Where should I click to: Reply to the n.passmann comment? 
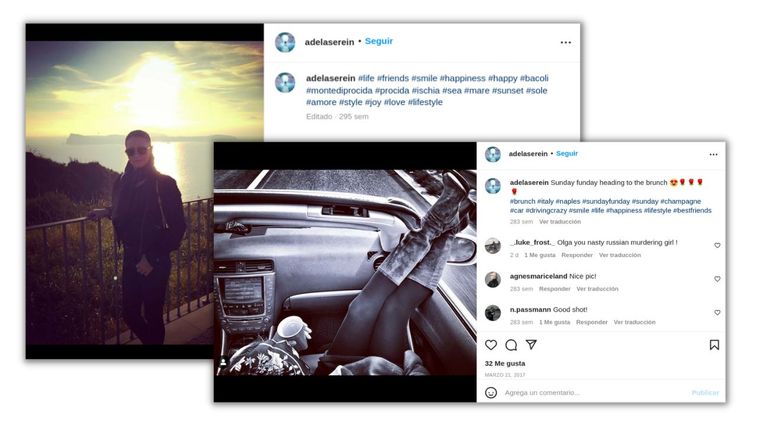point(592,322)
